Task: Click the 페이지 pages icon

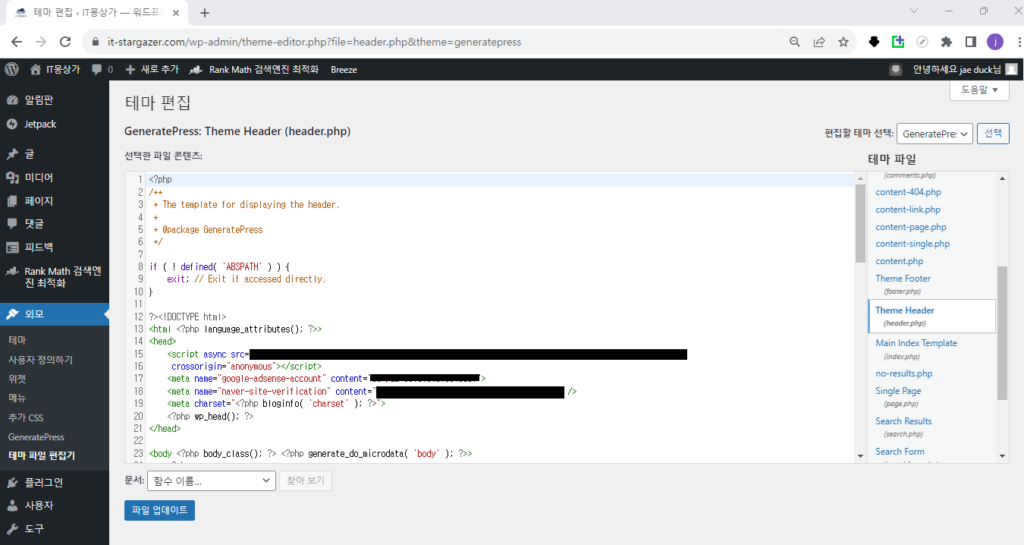Action: pyautogui.click(x=12, y=201)
